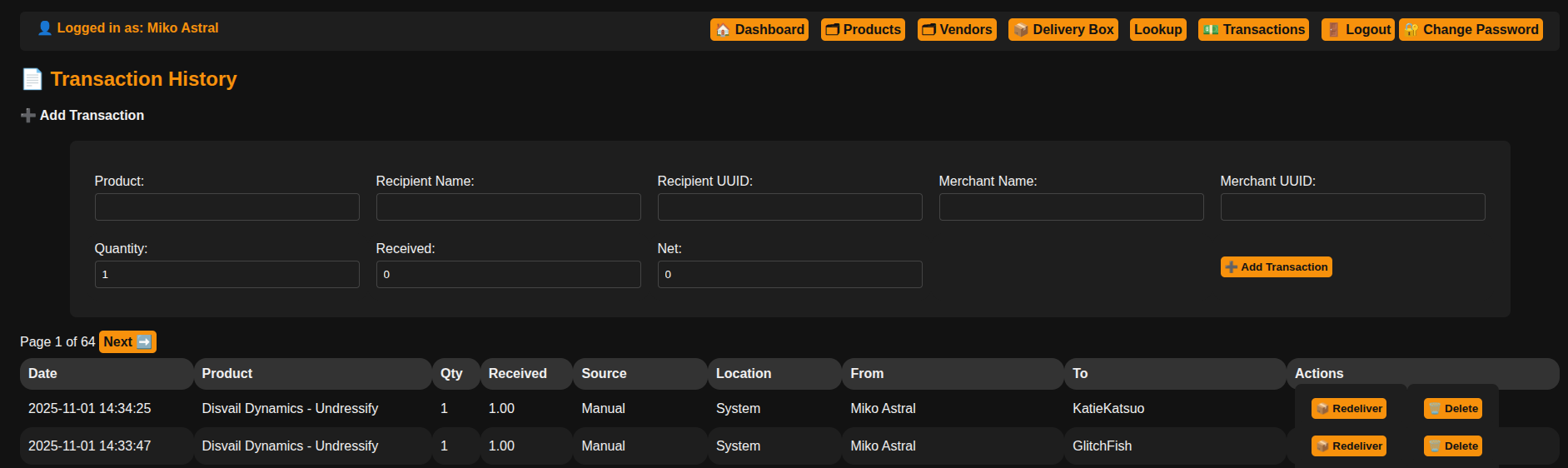Image resolution: width=1568 pixels, height=468 pixels.
Task: Focus the Merchant UUID input
Action: pos(1352,207)
